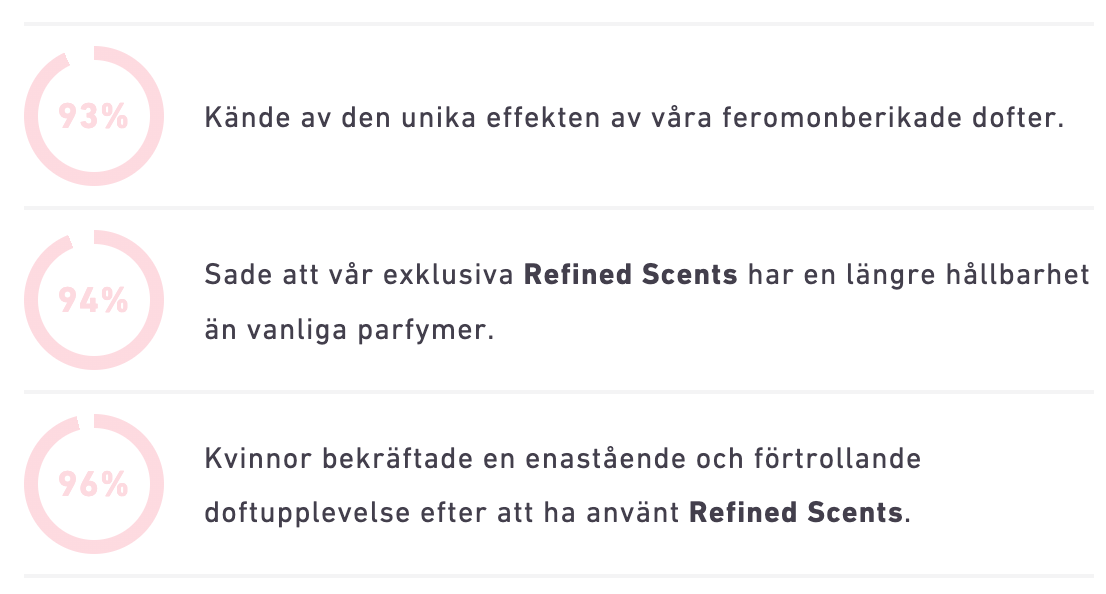
Task: Select the pink 94% percentage number
Action: click(93, 301)
